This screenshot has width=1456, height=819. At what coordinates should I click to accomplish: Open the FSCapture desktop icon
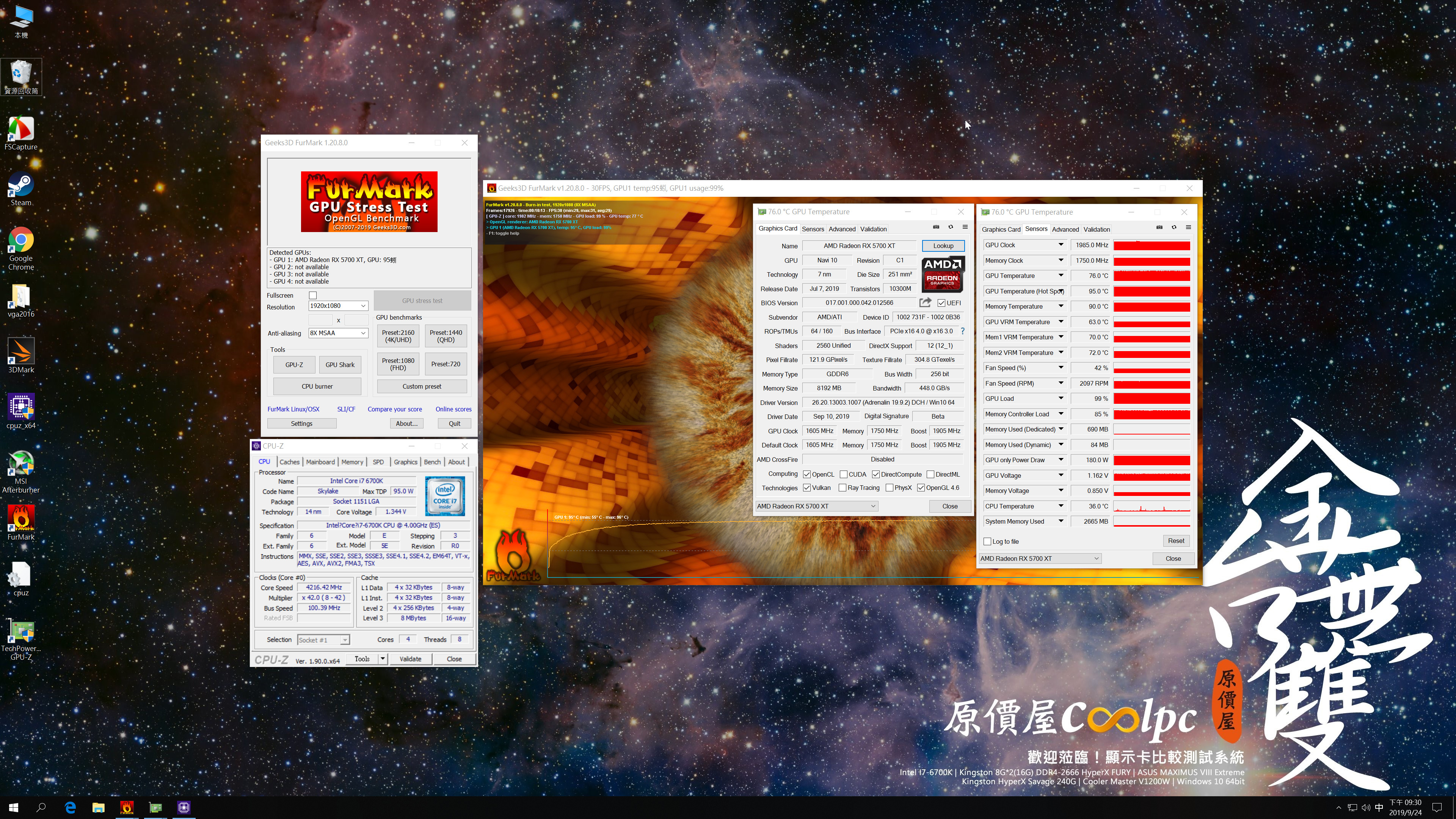(21, 133)
